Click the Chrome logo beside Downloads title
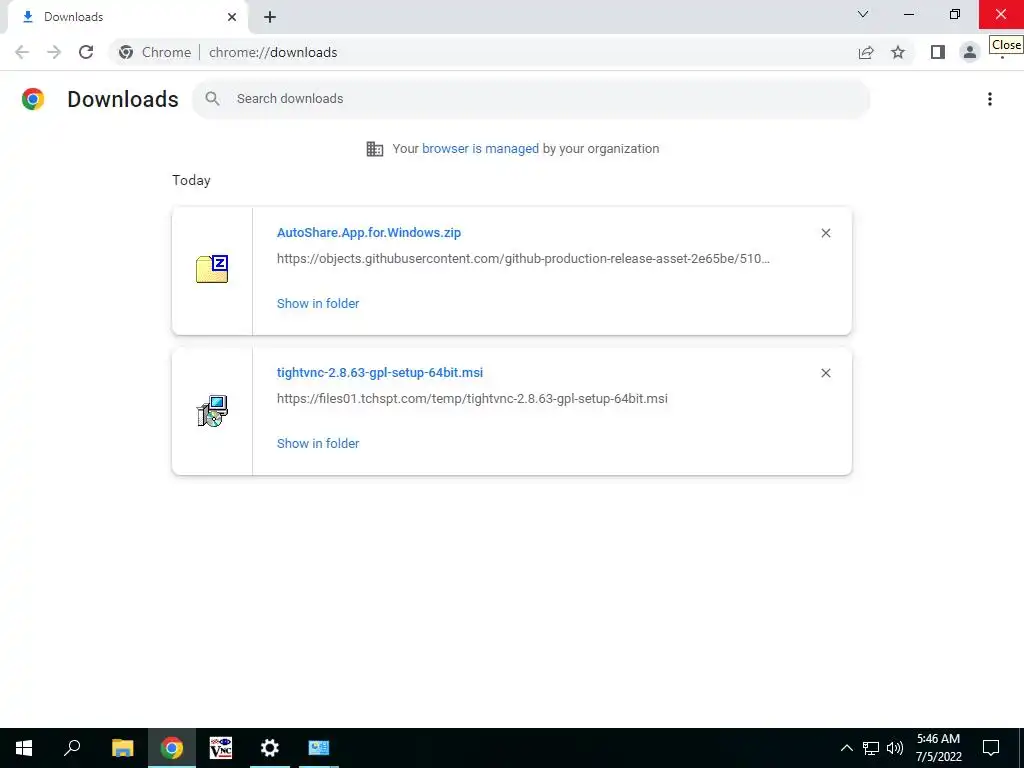Viewport: 1024px width, 768px height. click(x=33, y=99)
